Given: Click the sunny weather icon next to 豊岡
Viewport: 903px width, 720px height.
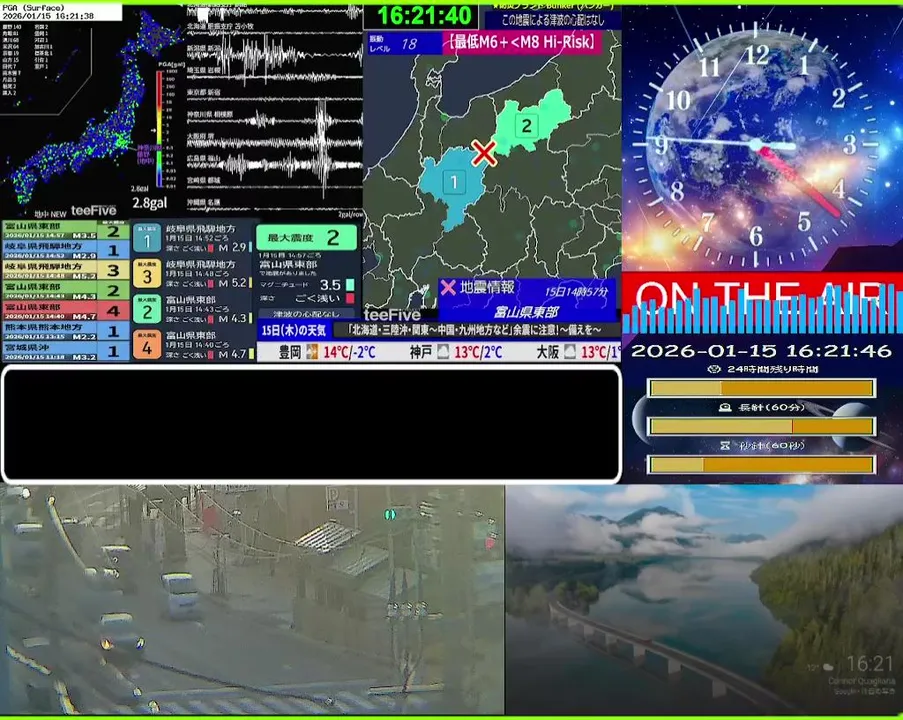Looking at the screenshot, I should coord(312,351).
